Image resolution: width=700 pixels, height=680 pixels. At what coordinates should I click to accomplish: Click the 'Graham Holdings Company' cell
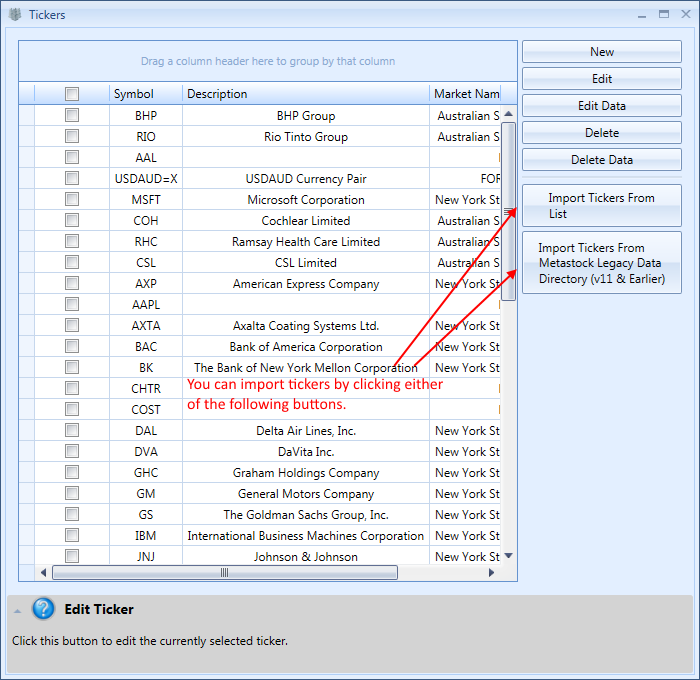point(306,472)
